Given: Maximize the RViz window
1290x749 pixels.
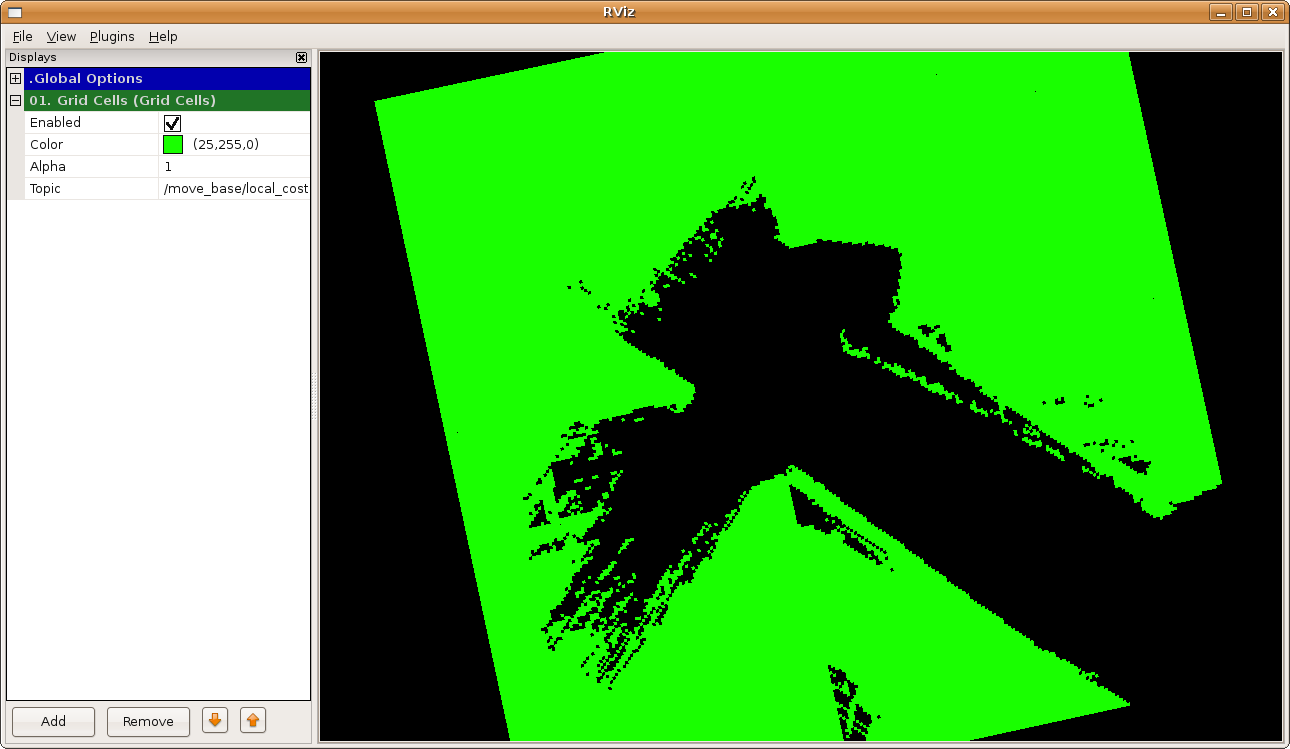Looking at the screenshot, I should click(1246, 12).
